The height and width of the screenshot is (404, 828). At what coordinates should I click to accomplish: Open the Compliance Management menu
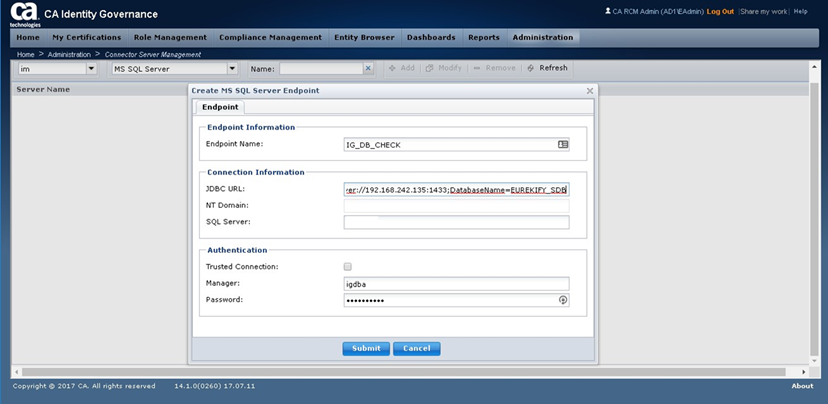[270, 37]
